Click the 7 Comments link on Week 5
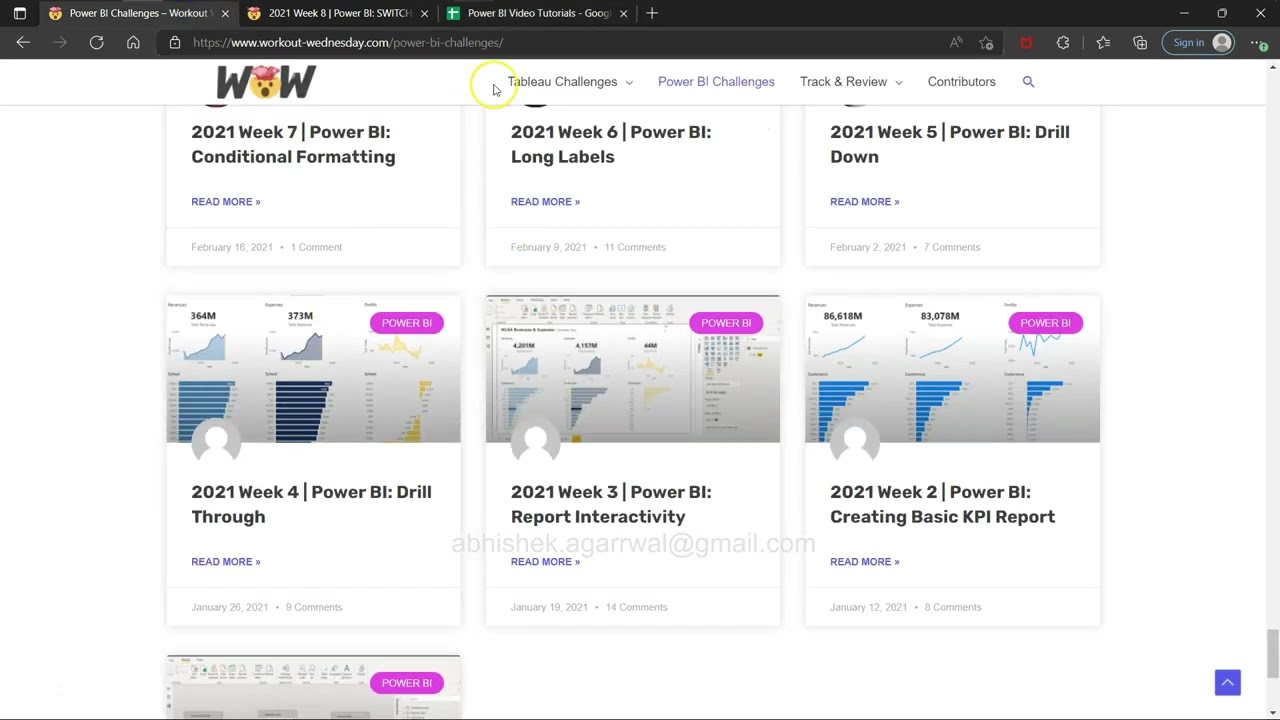The image size is (1280, 720). point(952,247)
